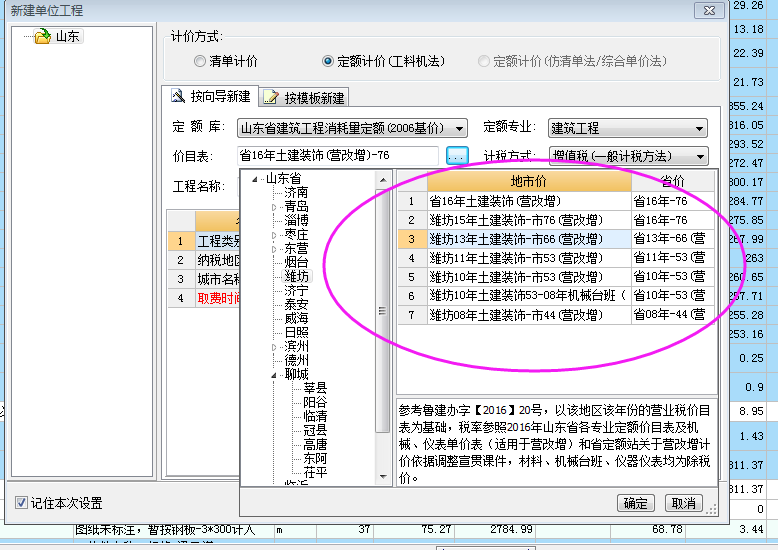Select row 潍坊15年土建装饰-市76(营改增)
The width and height of the screenshot is (778, 550).
click(556, 220)
